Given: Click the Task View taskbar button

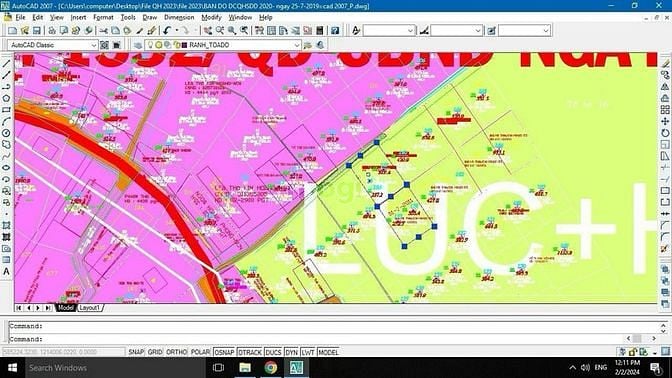Looking at the screenshot, I should point(219,368).
